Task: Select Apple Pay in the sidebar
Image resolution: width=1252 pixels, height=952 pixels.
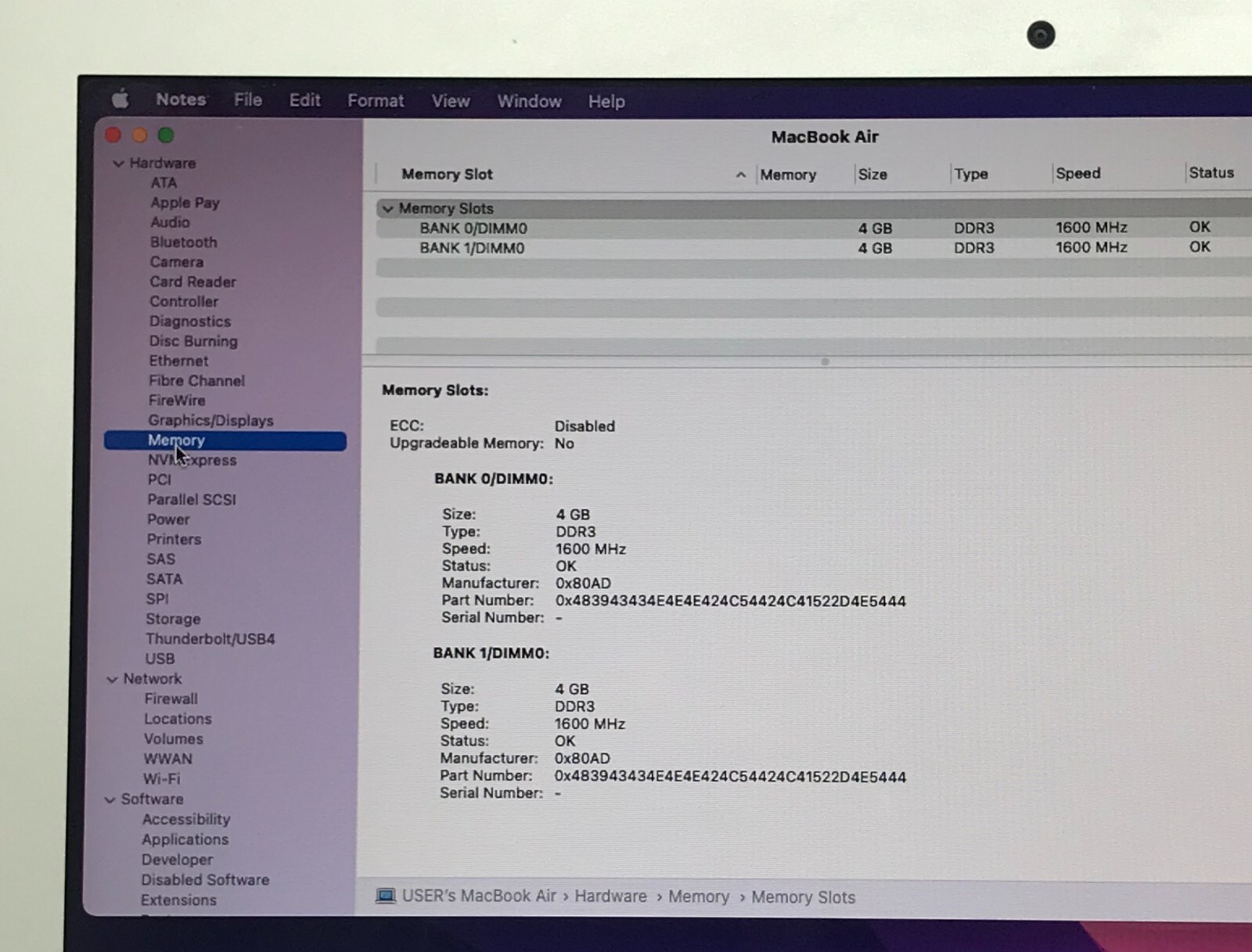Action: point(185,203)
